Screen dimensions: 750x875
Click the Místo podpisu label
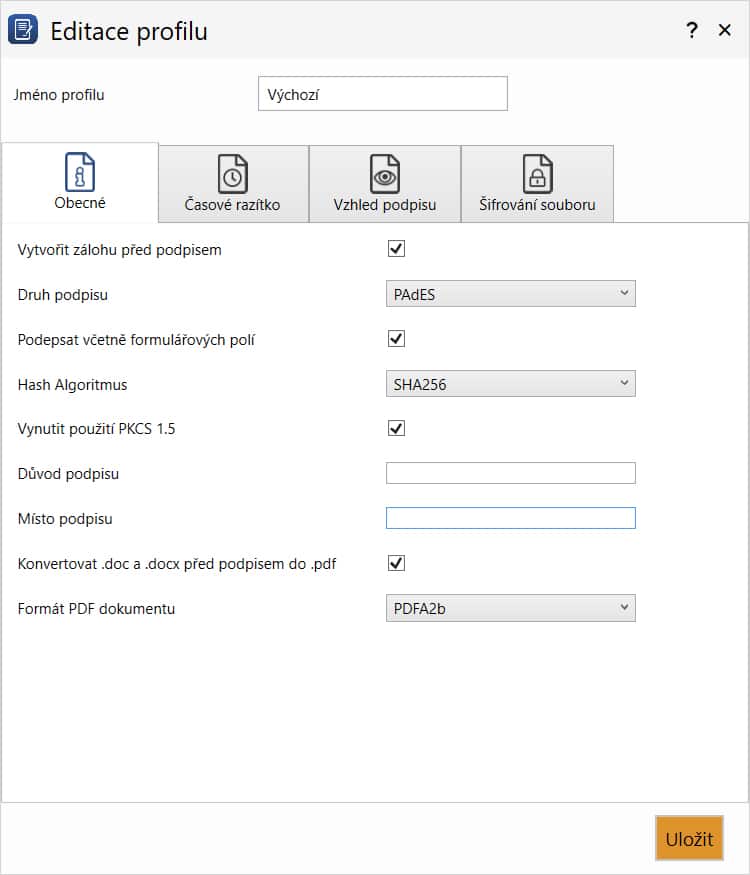(x=65, y=518)
